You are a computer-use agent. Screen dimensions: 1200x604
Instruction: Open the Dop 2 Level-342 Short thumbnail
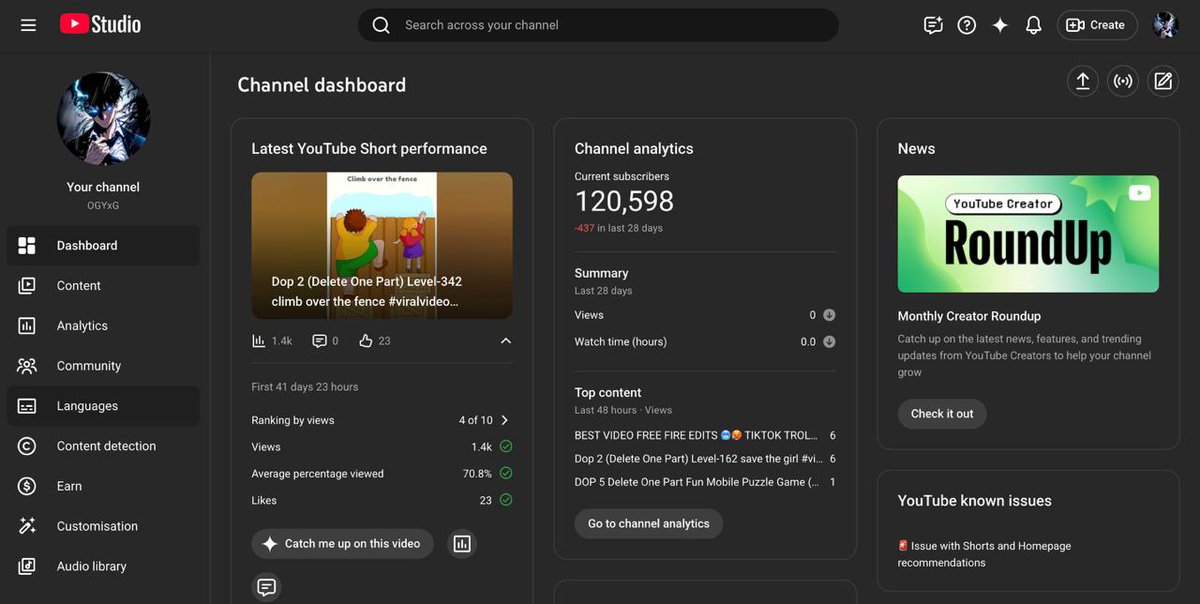pos(382,246)
